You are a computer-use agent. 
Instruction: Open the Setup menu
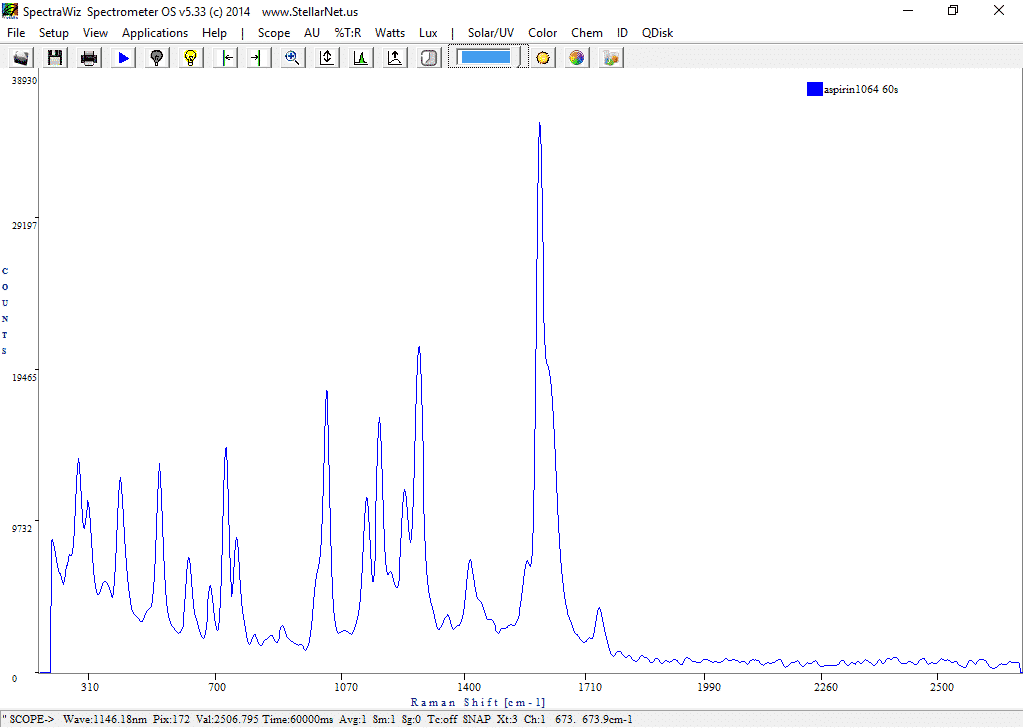click(53, 33)
